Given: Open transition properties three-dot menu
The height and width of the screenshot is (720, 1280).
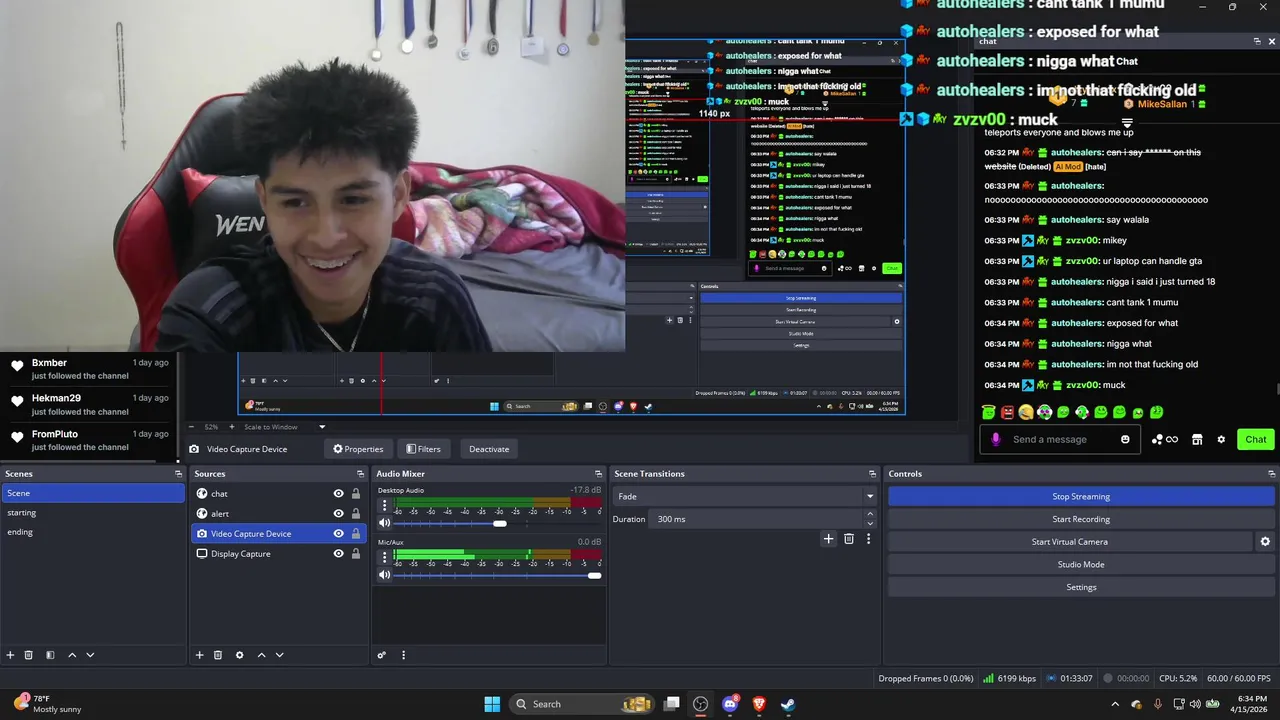Looking at the screenshot, I should coord(868,539).
